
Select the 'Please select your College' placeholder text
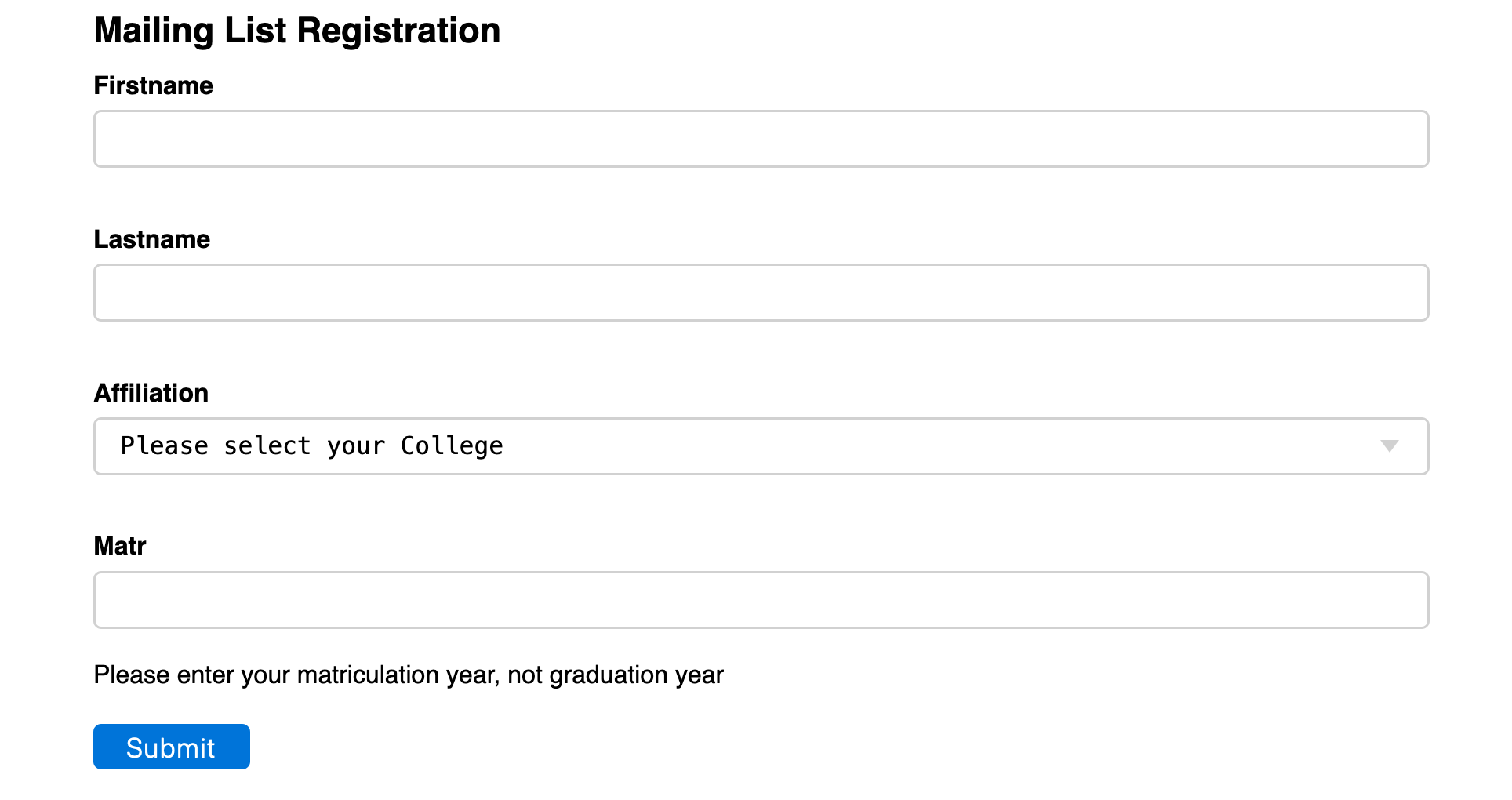312,445
